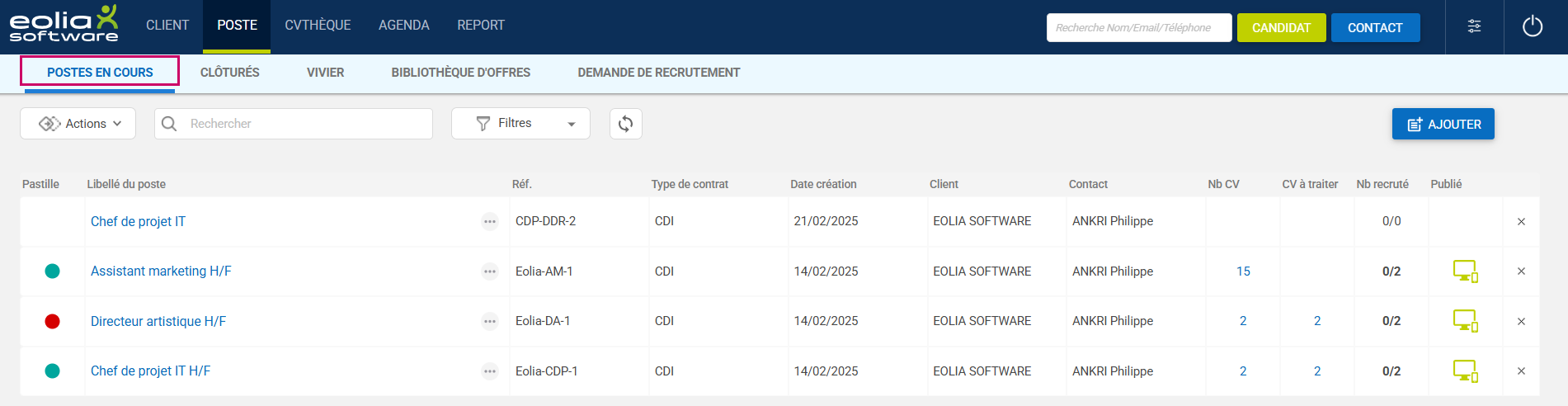Viewport: 1568px width, 406px height.
Task: Click published screen icon for Eolia-CDP-1 row
Action: 1465,371
